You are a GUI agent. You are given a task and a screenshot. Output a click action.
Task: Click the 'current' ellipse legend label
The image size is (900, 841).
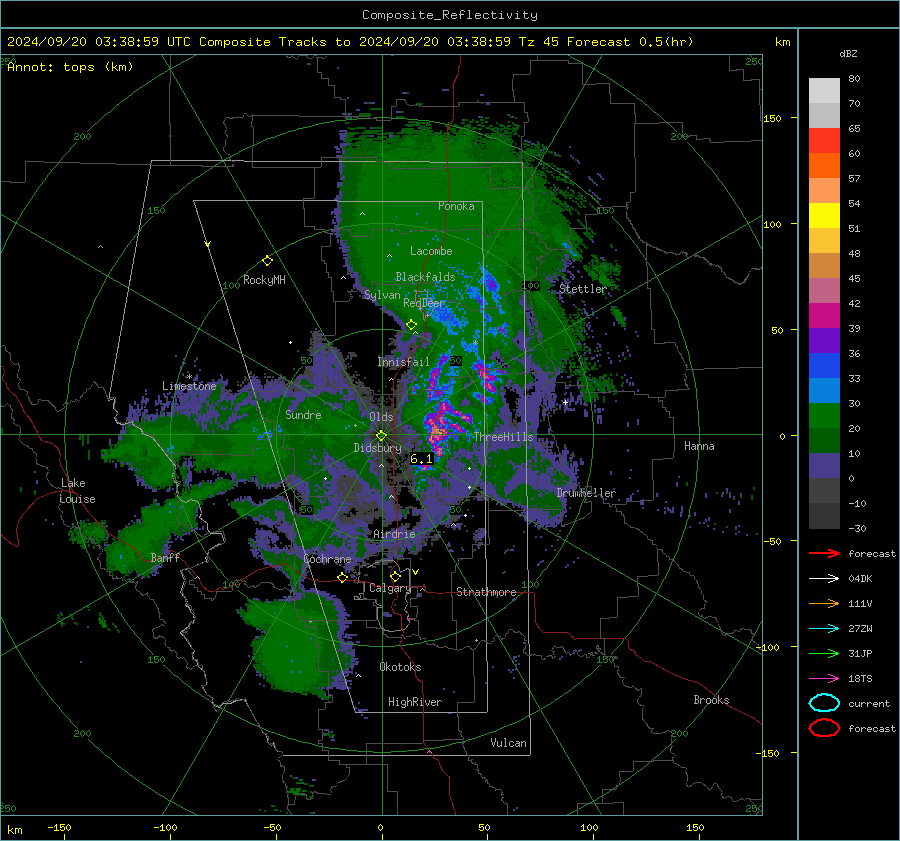tap(869, 704)
